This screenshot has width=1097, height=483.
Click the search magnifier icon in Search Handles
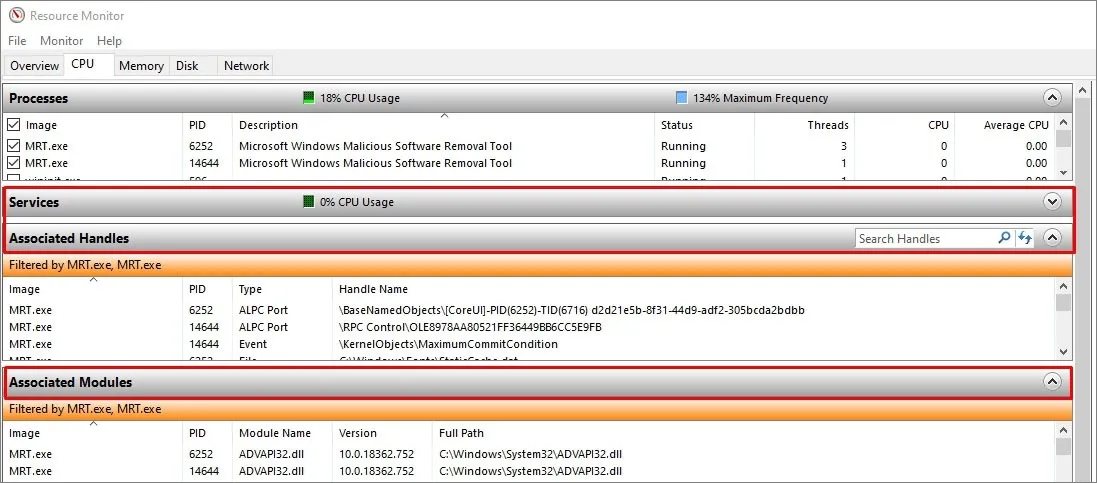(1004, 238)
